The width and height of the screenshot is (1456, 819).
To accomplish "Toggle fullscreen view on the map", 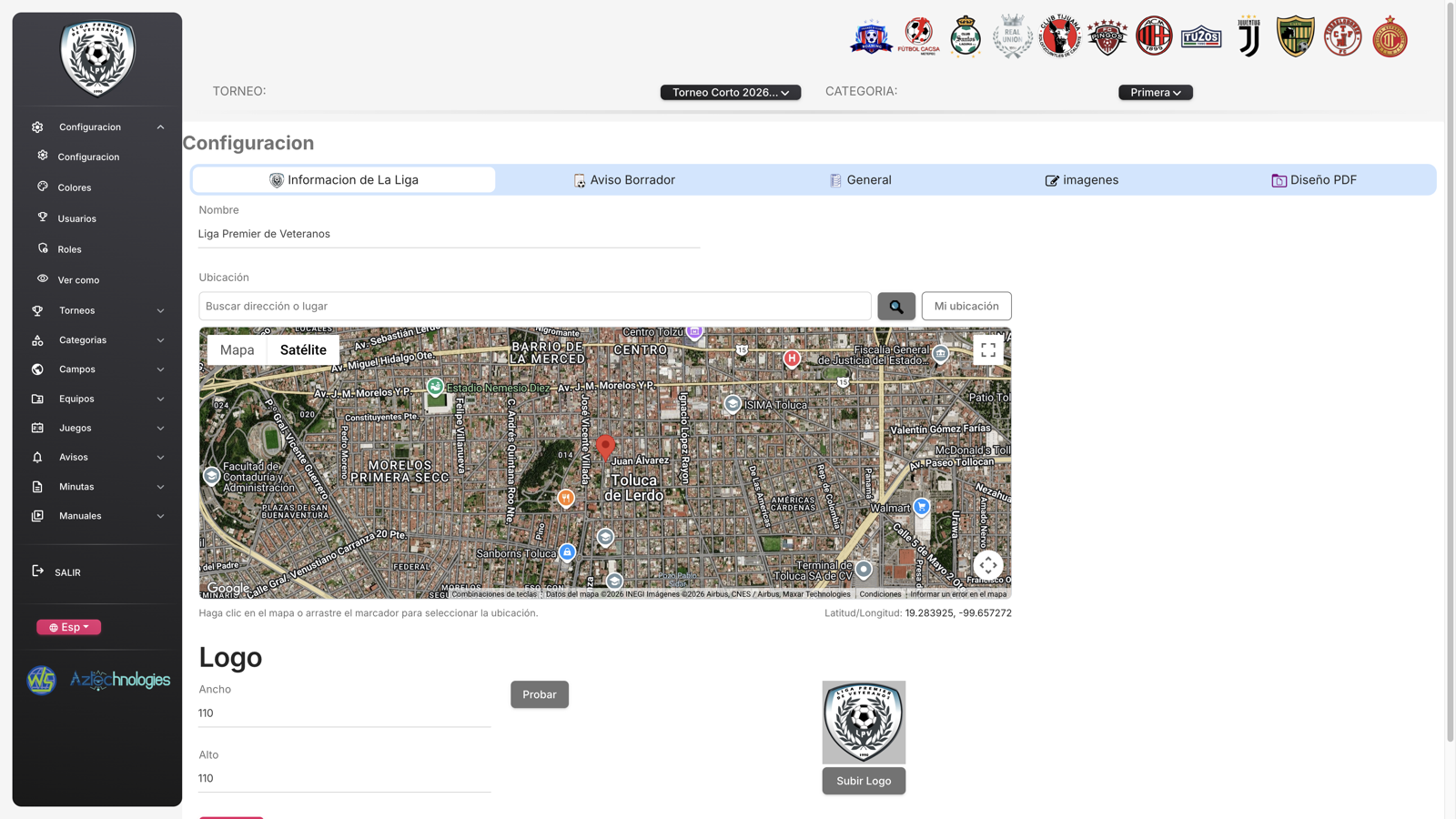I will 987,350.
